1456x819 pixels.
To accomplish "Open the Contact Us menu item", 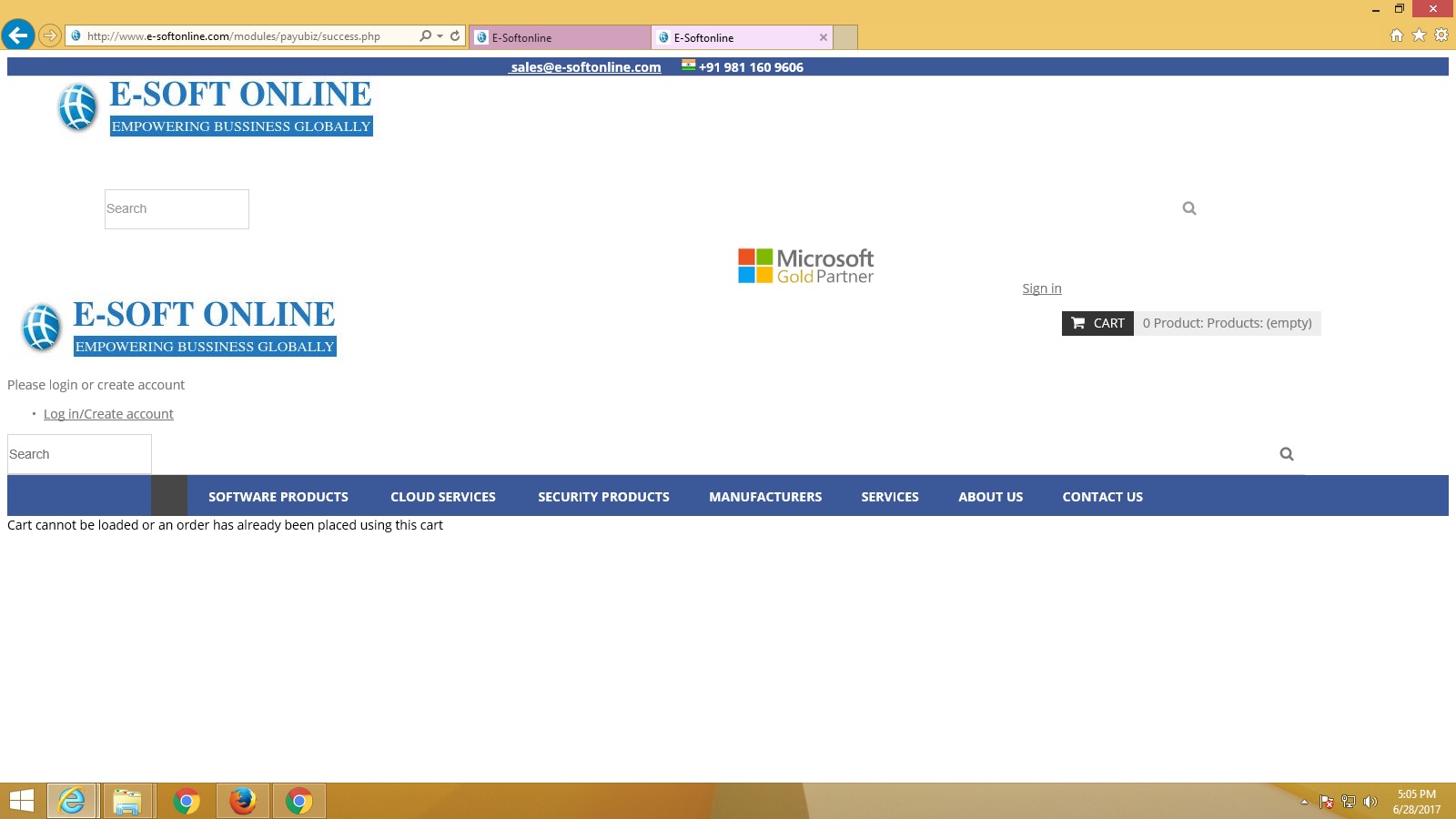I will coord(1103,497).
